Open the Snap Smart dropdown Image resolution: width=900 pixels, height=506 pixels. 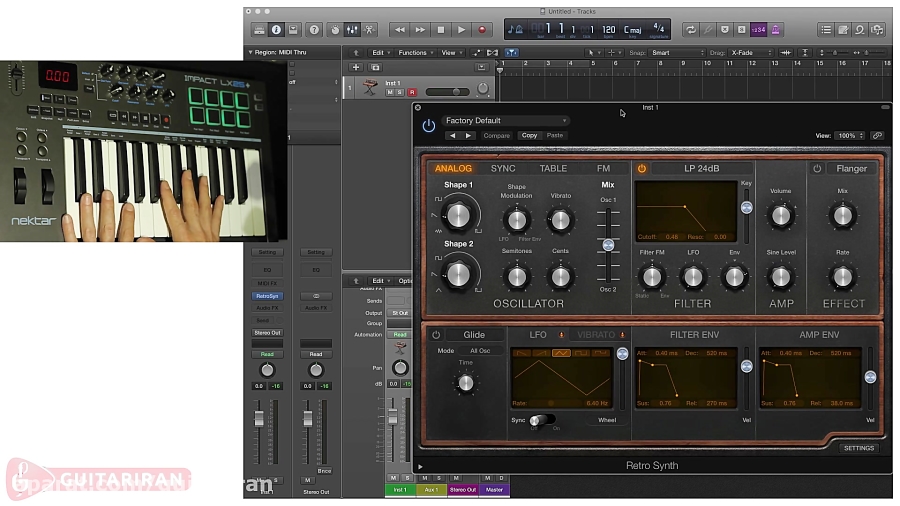click(x=677, y=53)
